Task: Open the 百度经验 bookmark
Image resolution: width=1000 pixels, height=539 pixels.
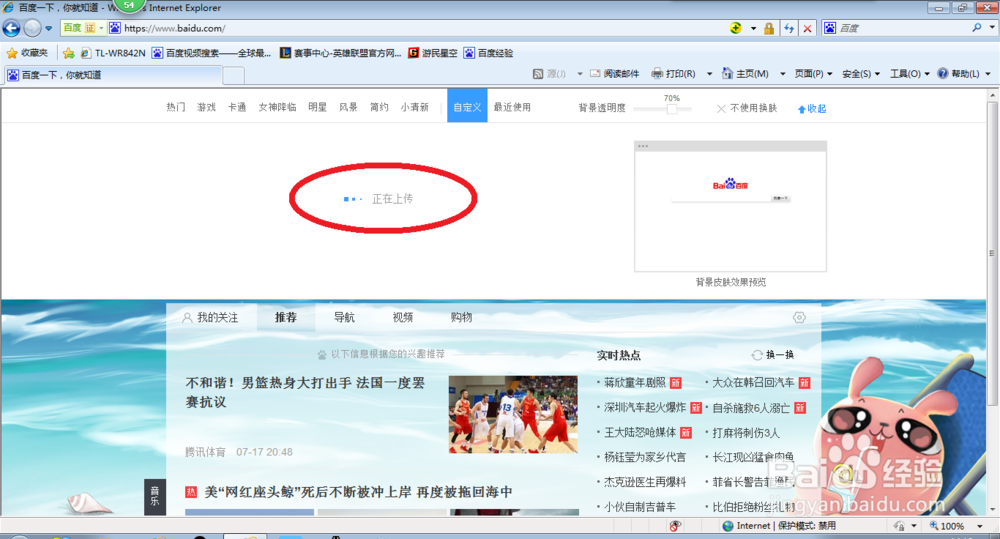Action: coord(489,53)
